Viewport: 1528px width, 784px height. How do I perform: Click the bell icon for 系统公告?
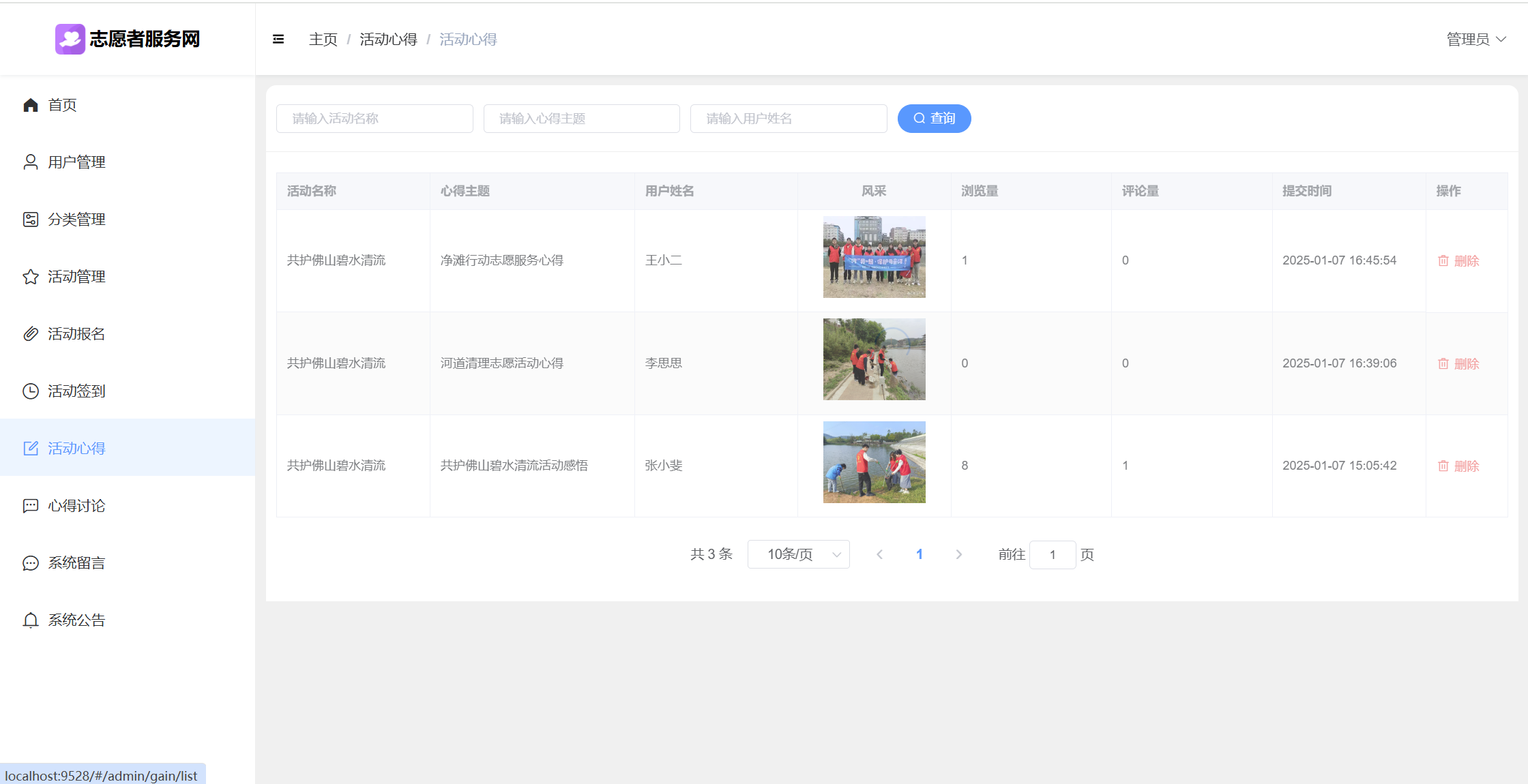31,620
